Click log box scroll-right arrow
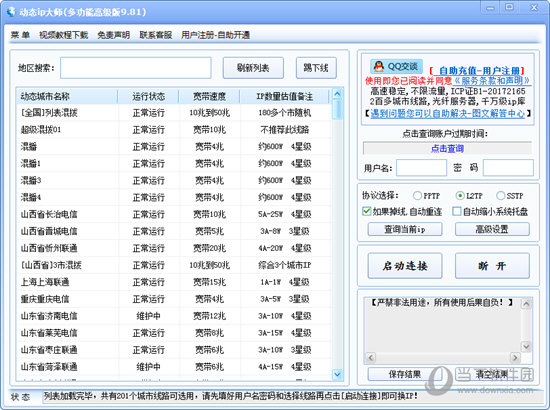The image size is (550, 410). pos(515,357)
